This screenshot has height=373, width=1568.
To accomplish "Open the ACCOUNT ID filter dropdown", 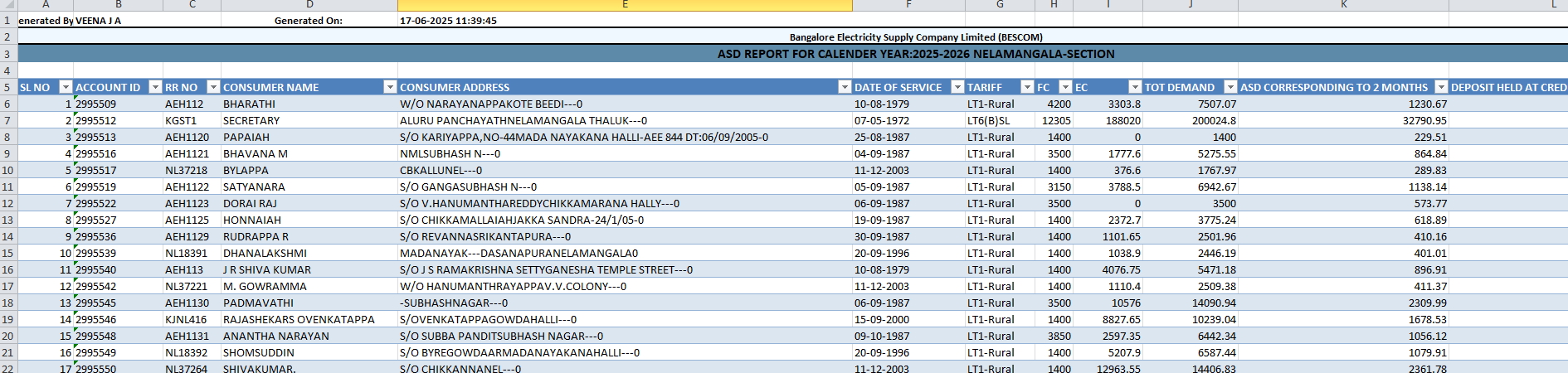I will coord(155,87).
